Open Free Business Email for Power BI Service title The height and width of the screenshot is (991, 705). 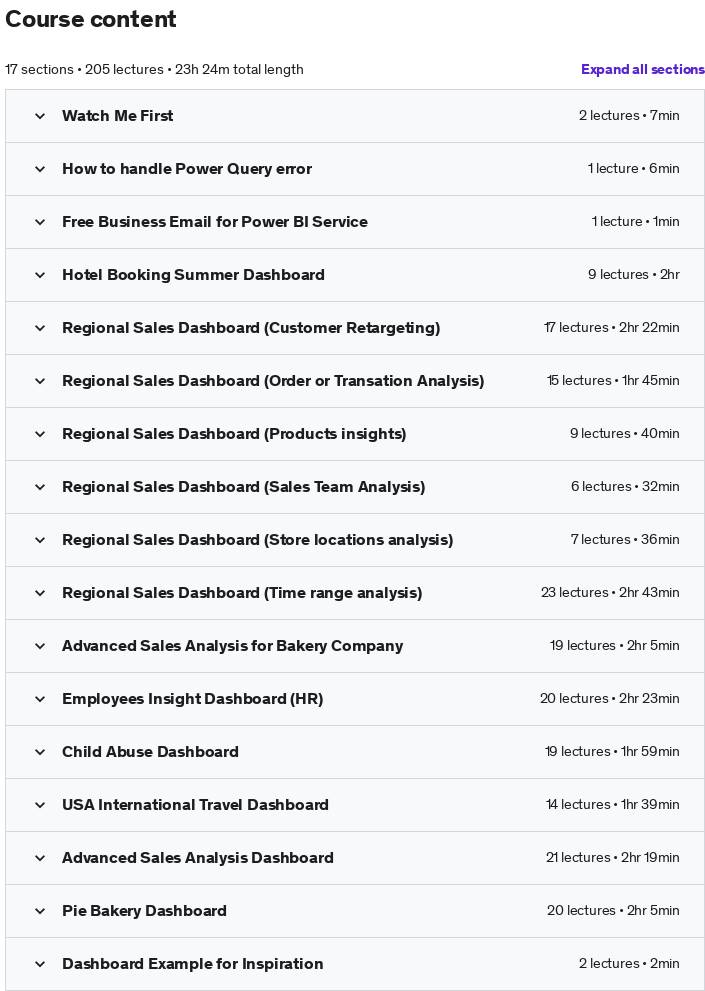(x=215, y=222)
